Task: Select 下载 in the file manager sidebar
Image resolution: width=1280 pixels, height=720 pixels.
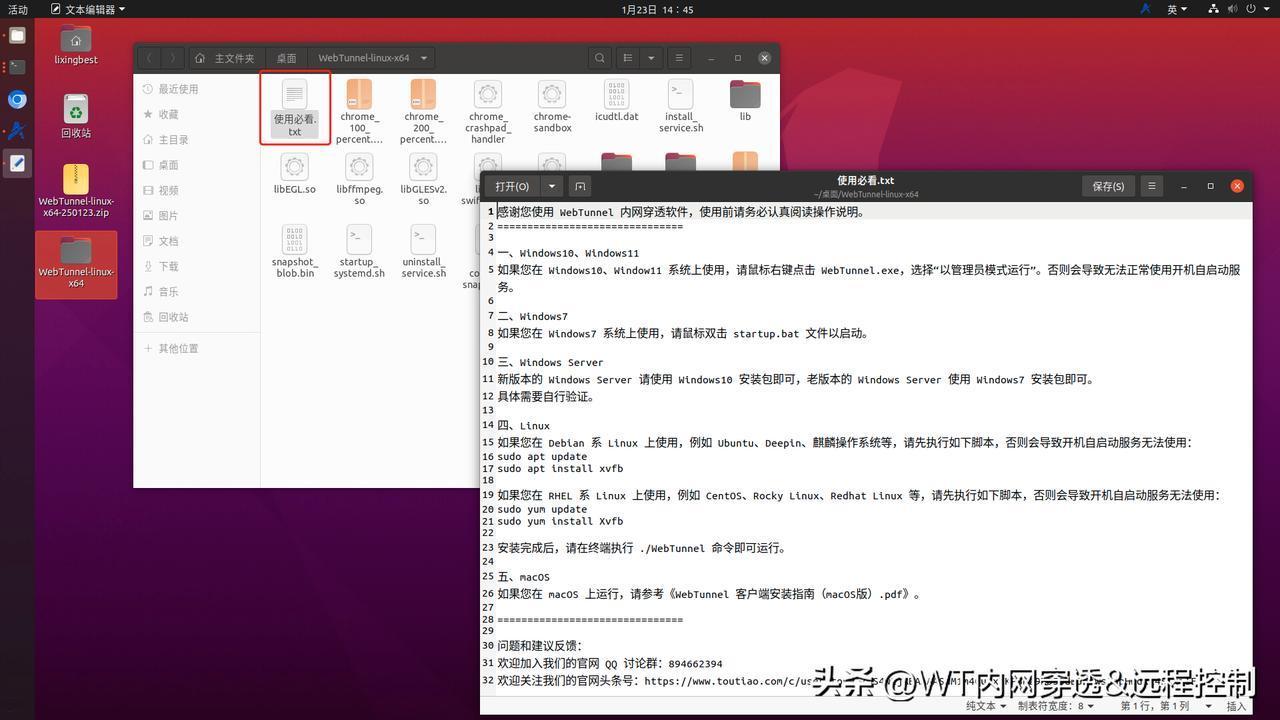Action: point(168,266)
